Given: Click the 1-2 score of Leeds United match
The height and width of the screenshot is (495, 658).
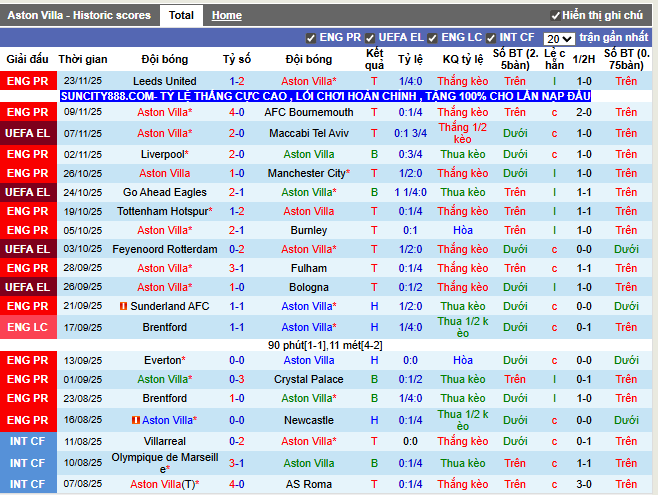Looking at the screenshot, I should (x=237, y=81).
